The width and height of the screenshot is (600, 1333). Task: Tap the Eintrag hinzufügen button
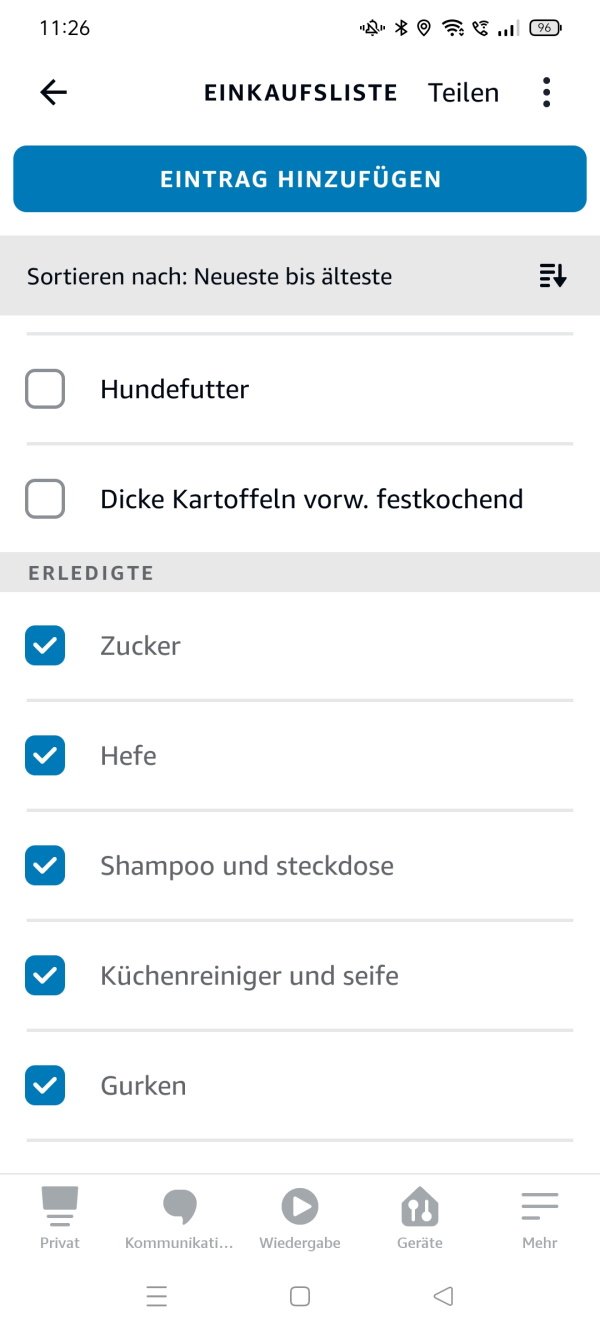(300, 179)
